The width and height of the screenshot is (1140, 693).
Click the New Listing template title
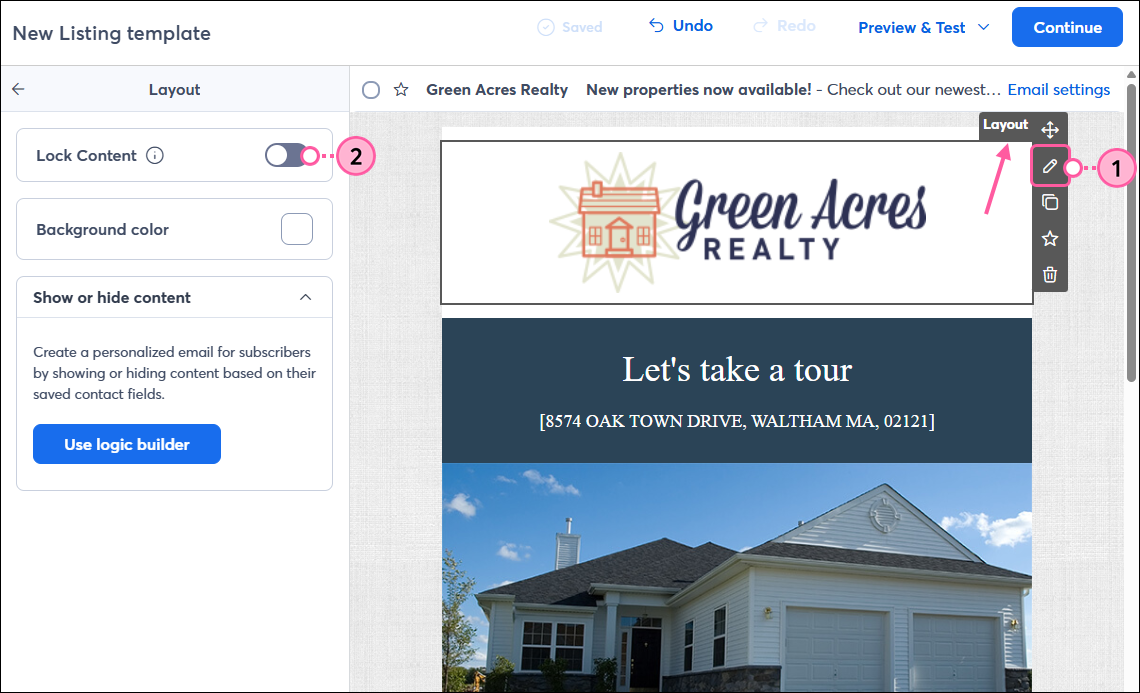coord(111,33)
